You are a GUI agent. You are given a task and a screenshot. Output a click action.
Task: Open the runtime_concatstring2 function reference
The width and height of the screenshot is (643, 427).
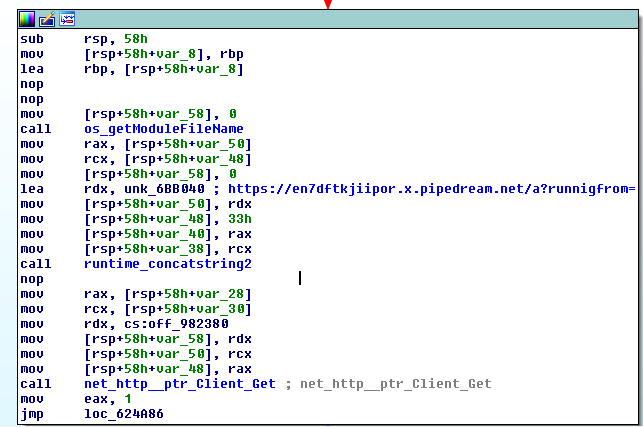(168, 264)
